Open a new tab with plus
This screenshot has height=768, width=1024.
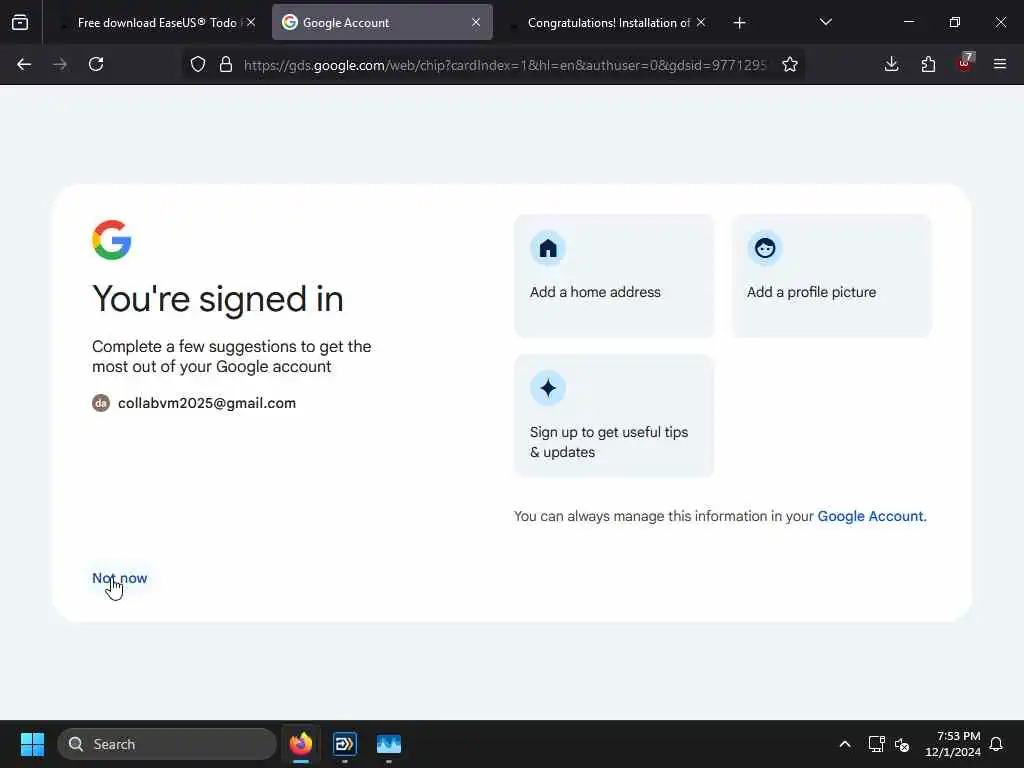[x=739, y=23]
